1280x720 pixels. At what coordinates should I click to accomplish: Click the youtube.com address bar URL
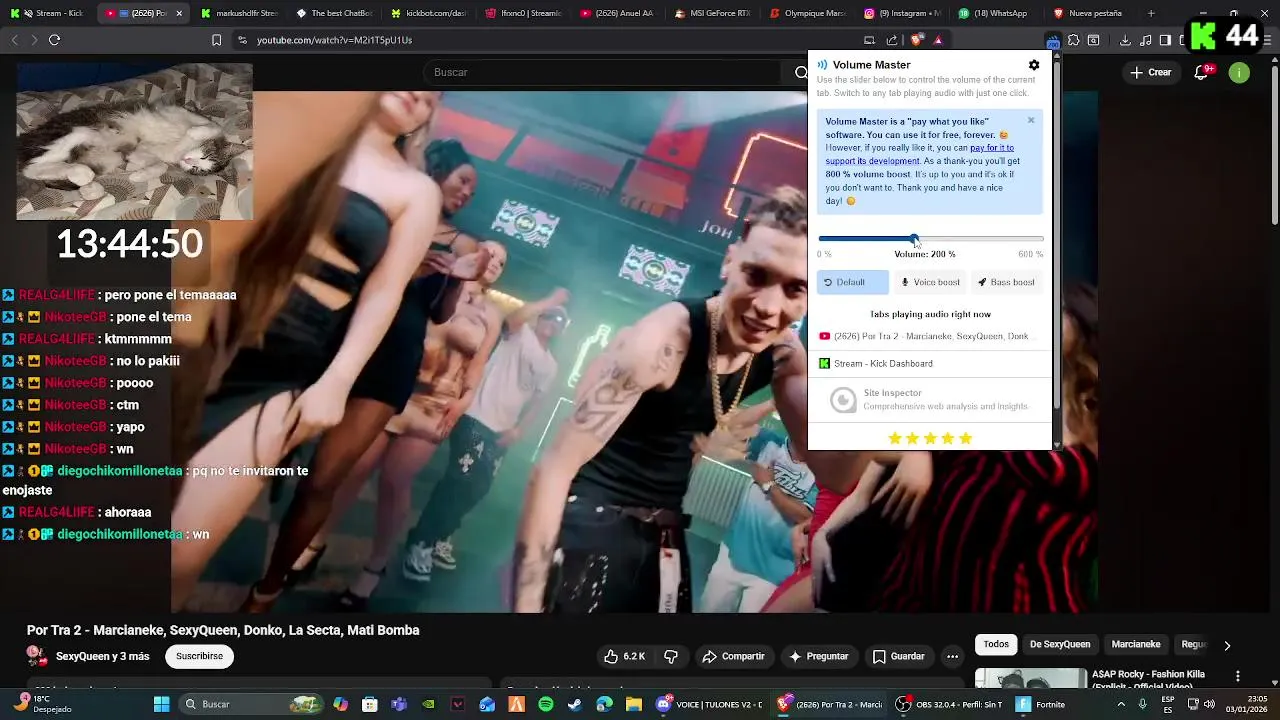(x=334, y=40)
